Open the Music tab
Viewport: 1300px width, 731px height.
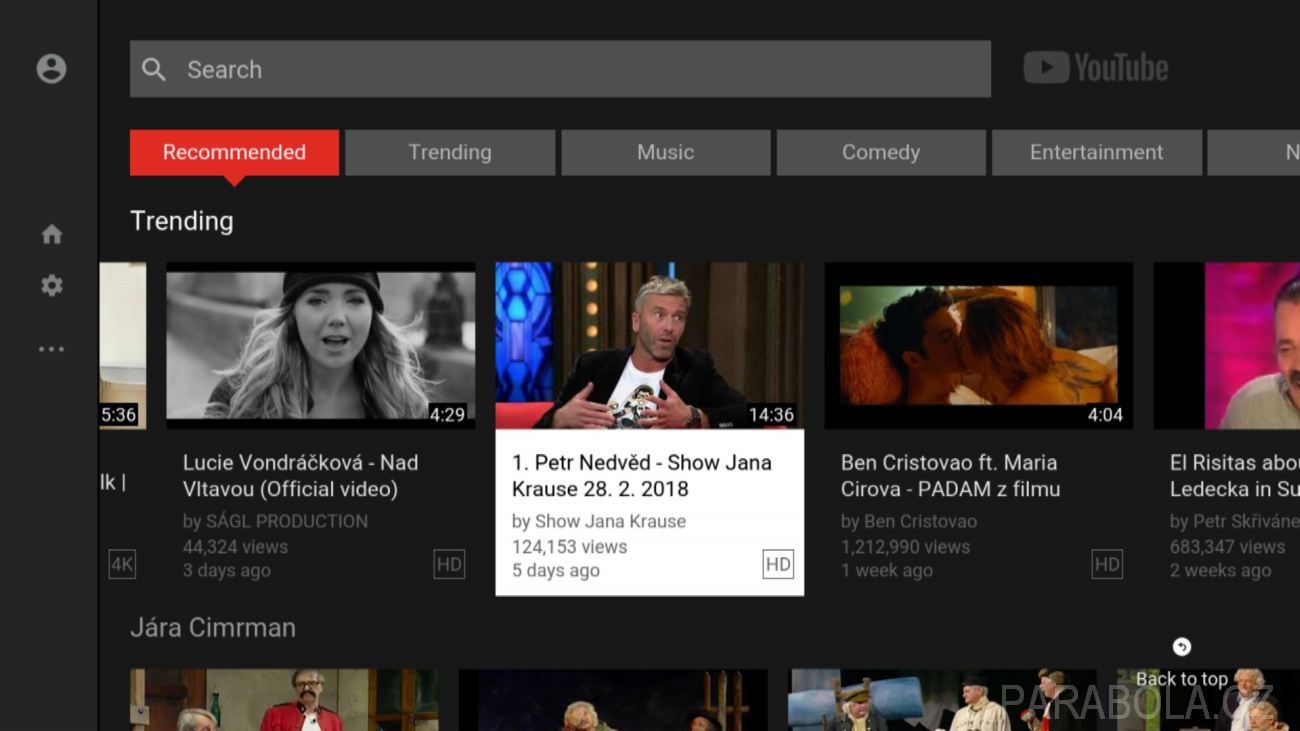click(665, 152)
